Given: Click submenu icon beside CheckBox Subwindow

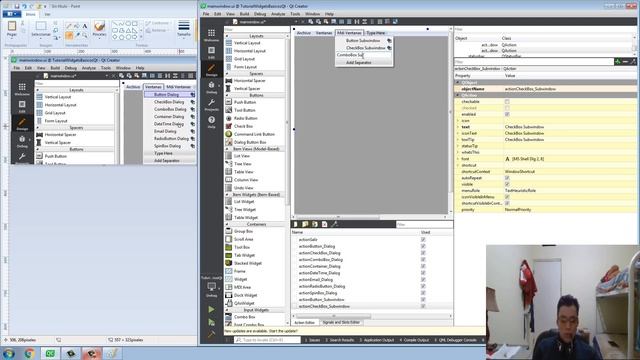Looking at the screenshot, I should click(389, 48).
